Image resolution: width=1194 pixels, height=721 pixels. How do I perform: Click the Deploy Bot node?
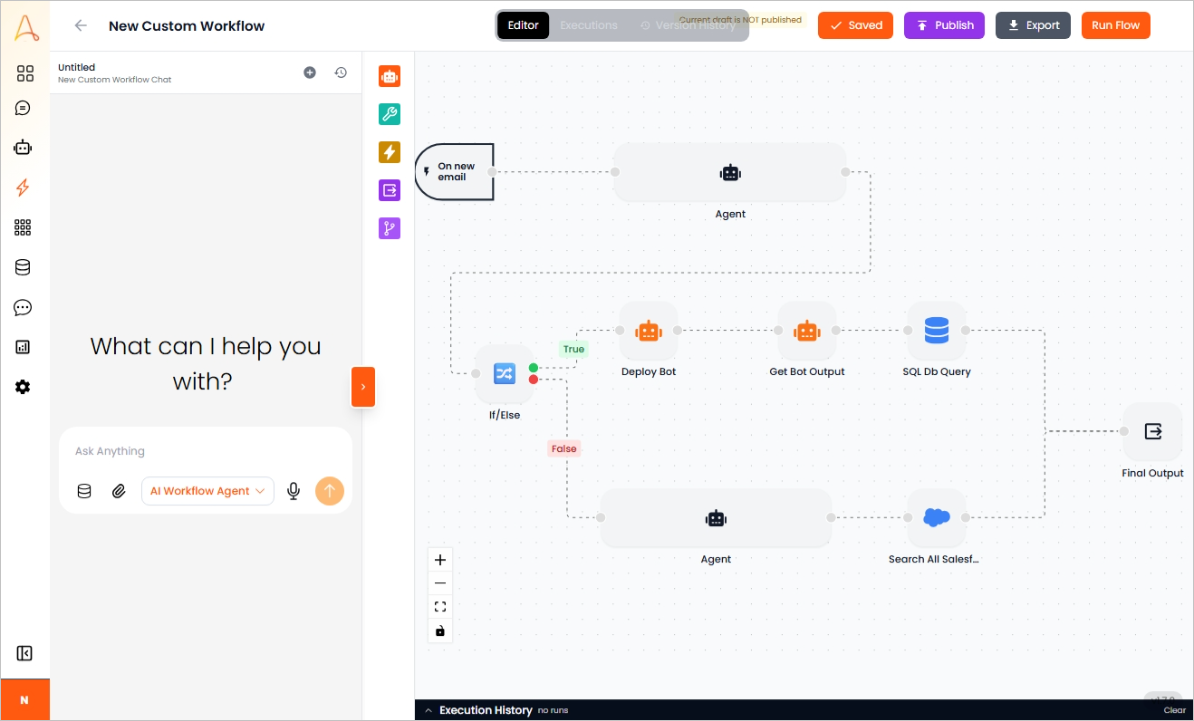[648, 331]
